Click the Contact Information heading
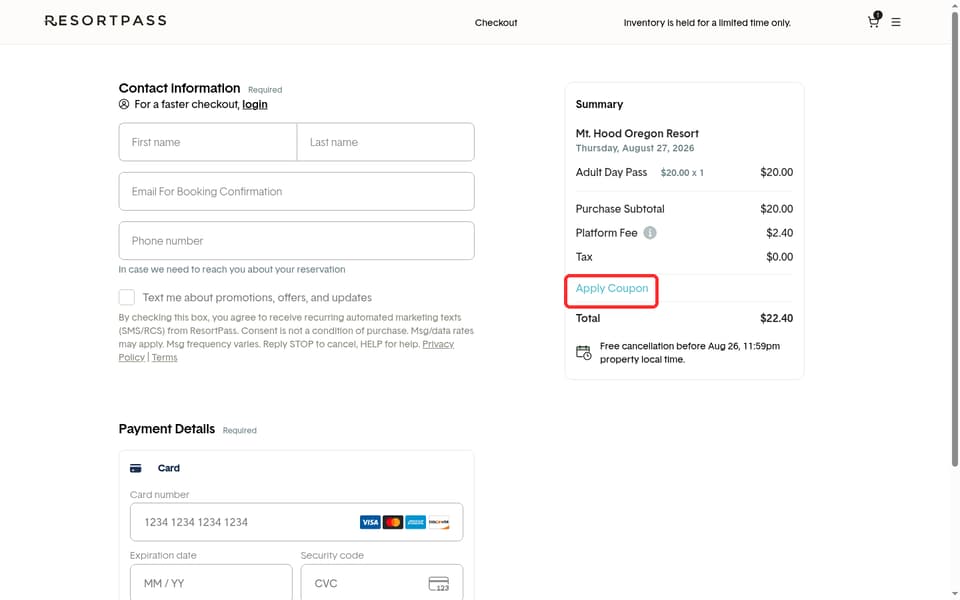960x600 pixels. (179, 88)
